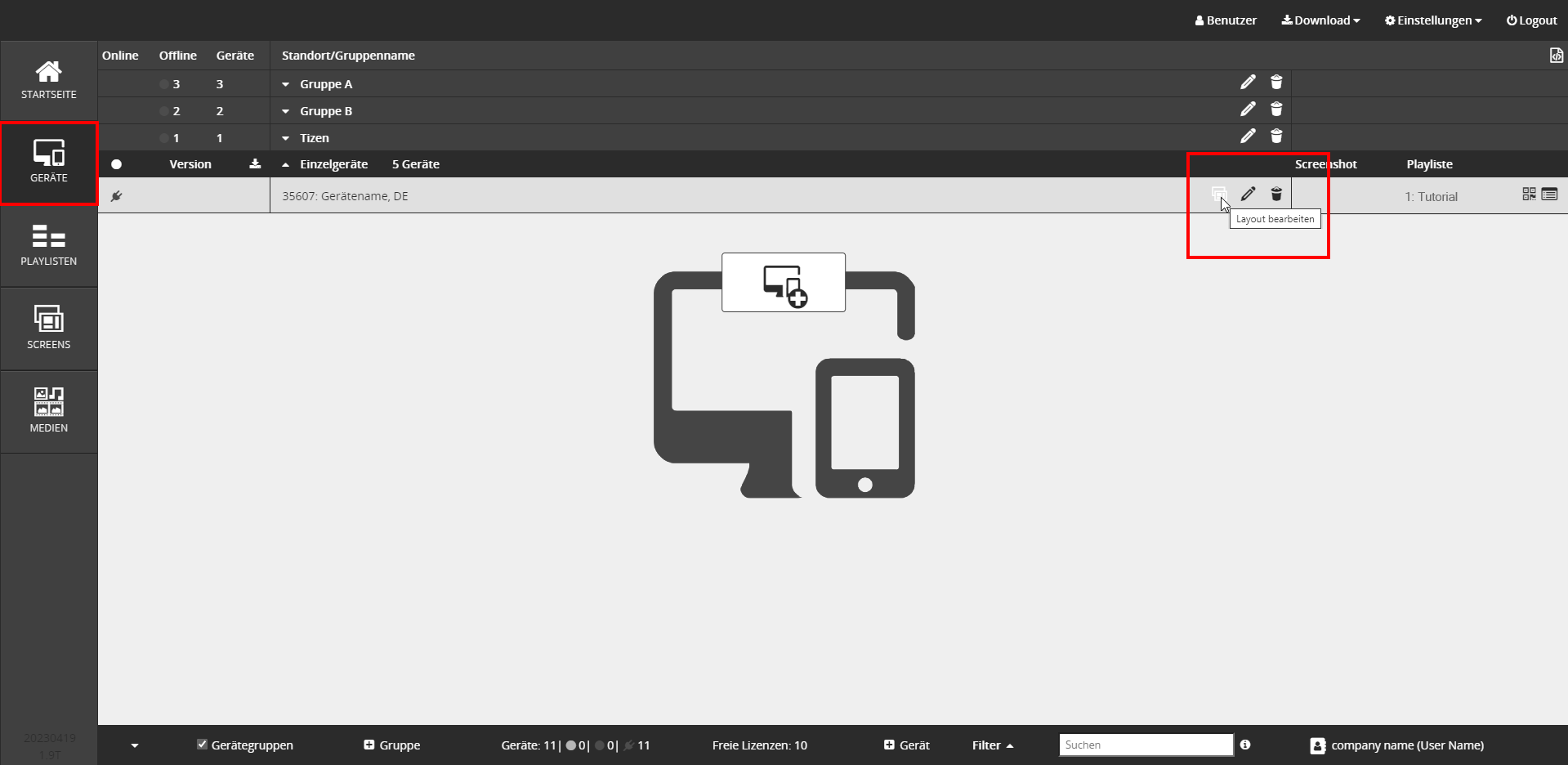Open the Screens section
This screenshot has height=765, width=1568.
(49, 329)
